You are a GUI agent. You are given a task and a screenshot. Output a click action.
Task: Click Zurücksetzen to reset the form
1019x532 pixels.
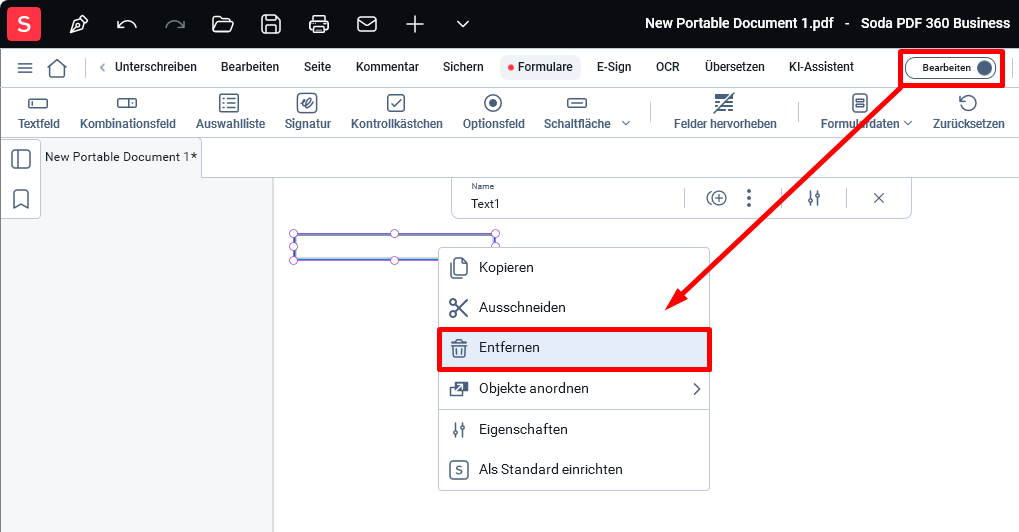[x=968, y=112]
